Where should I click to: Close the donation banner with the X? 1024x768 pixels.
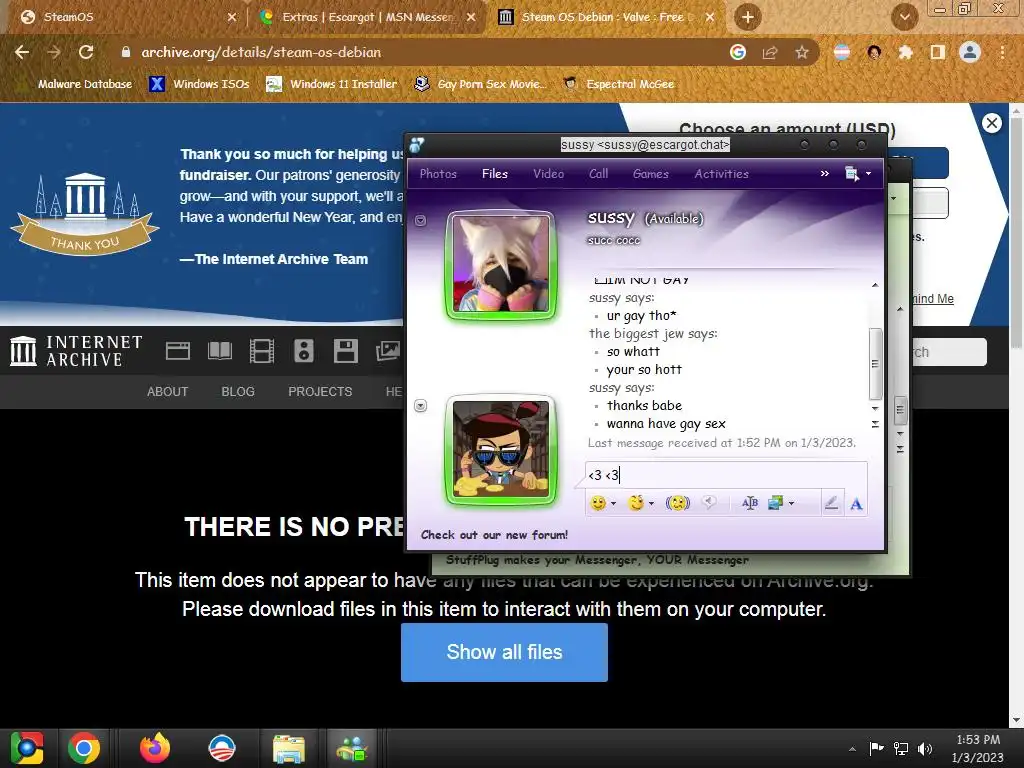pyautogui.click(x=991, y=123)
